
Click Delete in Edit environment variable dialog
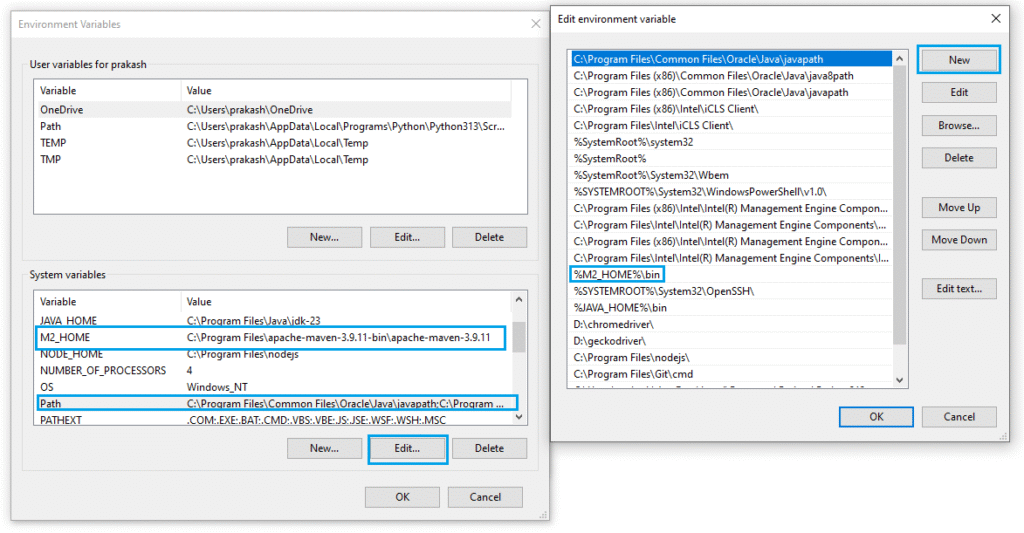point(959,157)
